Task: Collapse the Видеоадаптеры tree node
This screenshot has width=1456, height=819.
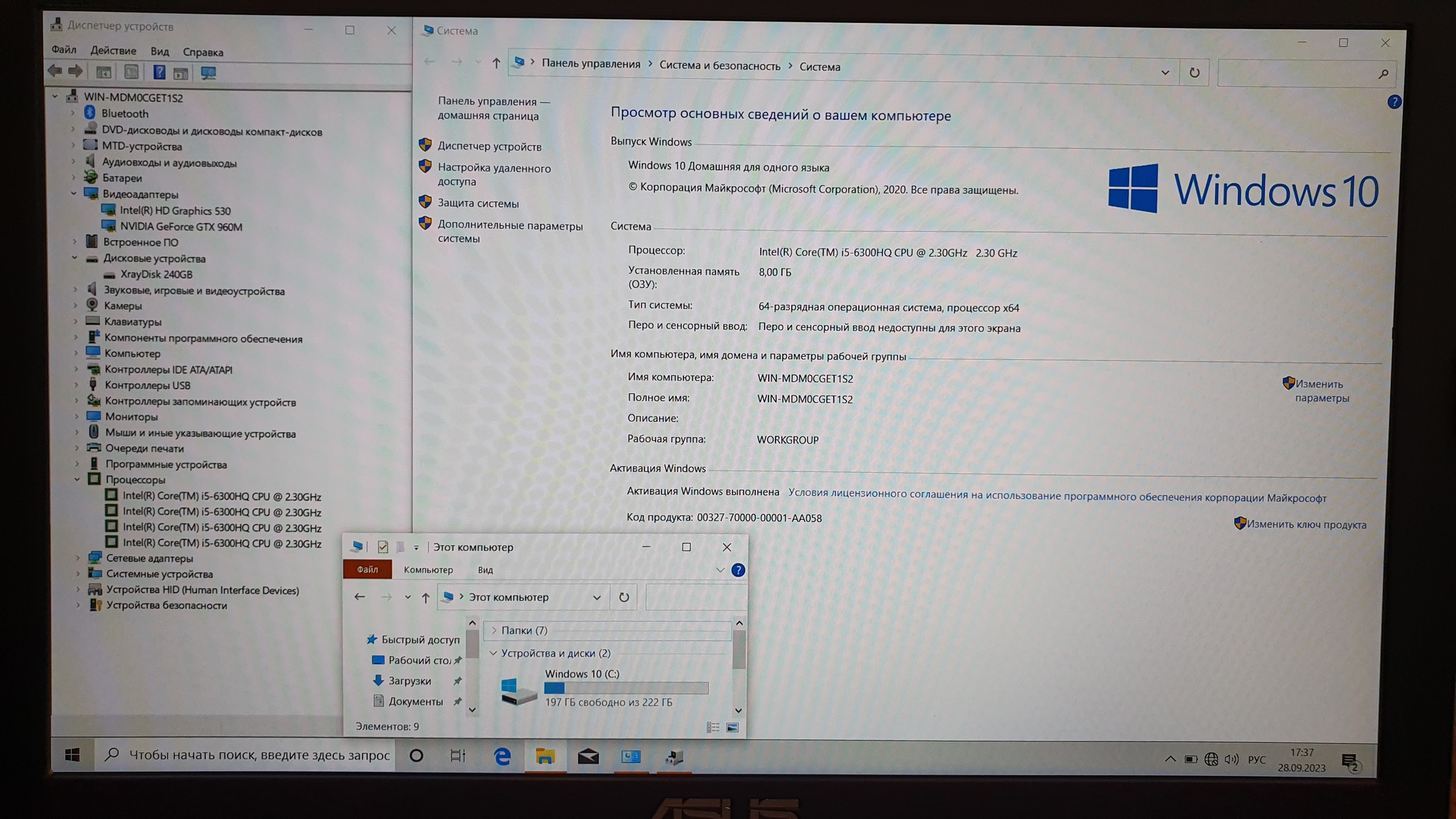Action: [x=74, y=193]
